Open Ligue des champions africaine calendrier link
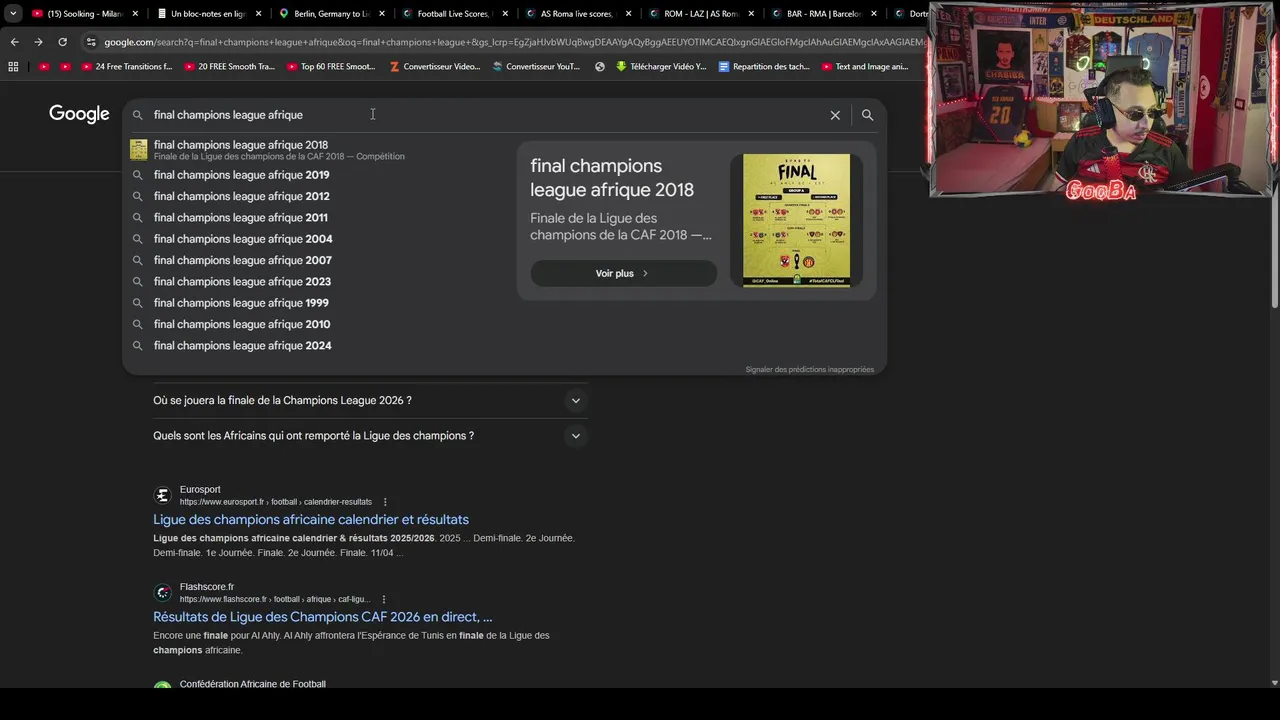Screen dimensions: 1280x720 [311, 520]
